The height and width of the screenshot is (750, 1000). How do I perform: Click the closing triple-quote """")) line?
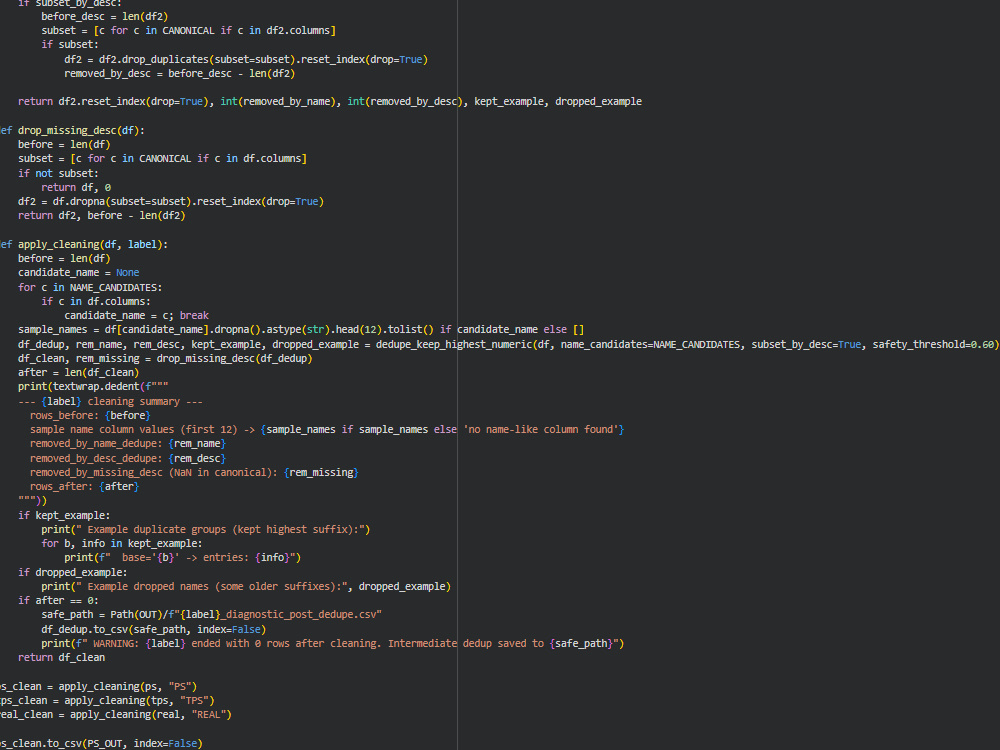33,501
